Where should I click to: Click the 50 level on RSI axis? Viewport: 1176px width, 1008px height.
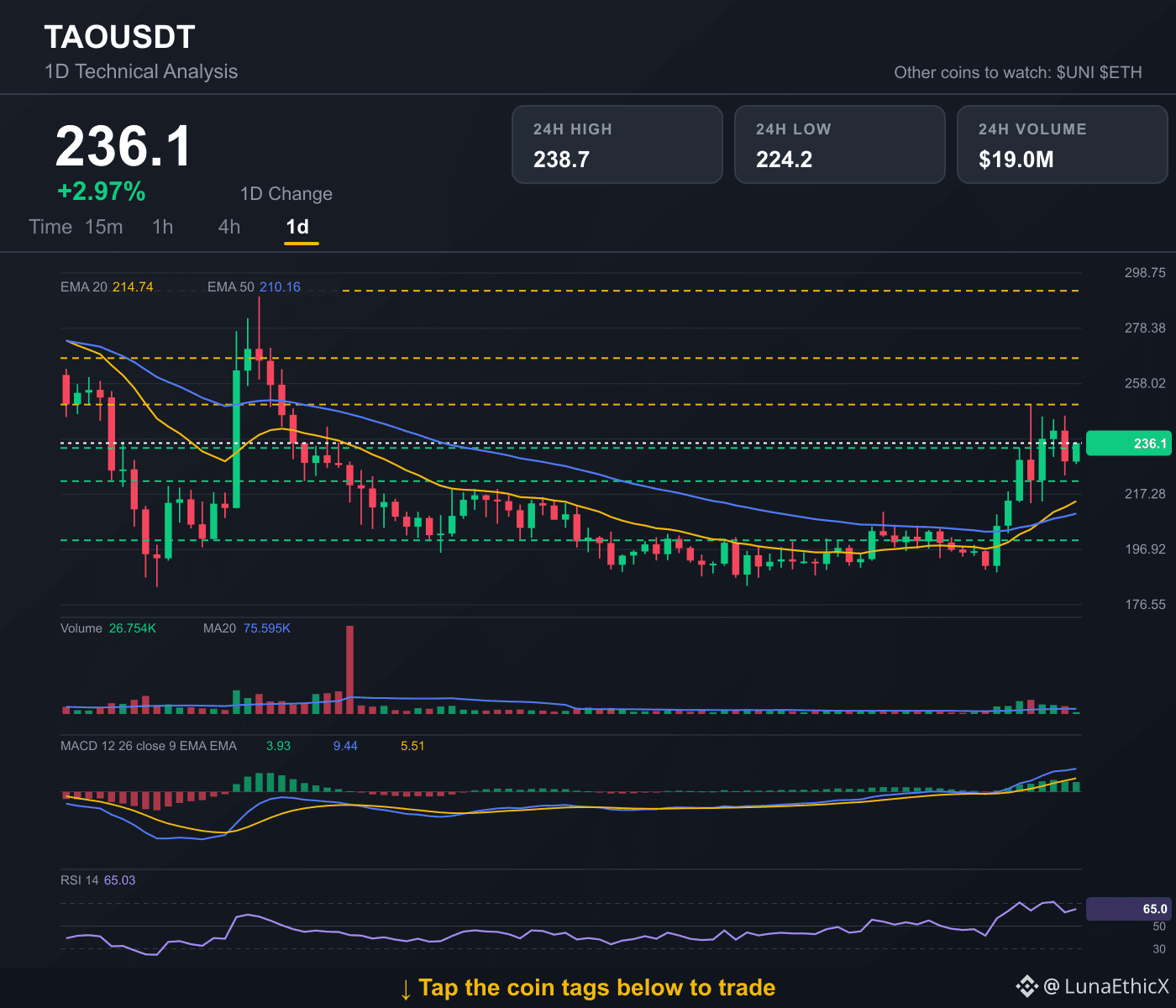tap(1159, 927)
